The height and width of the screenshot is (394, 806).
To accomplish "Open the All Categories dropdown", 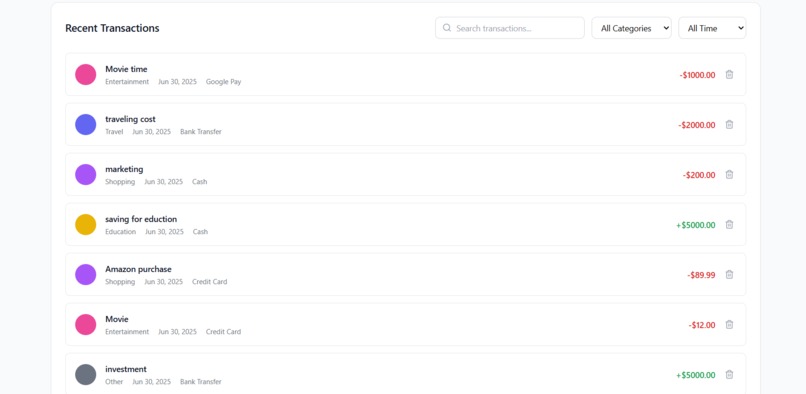I will [631, 28].
